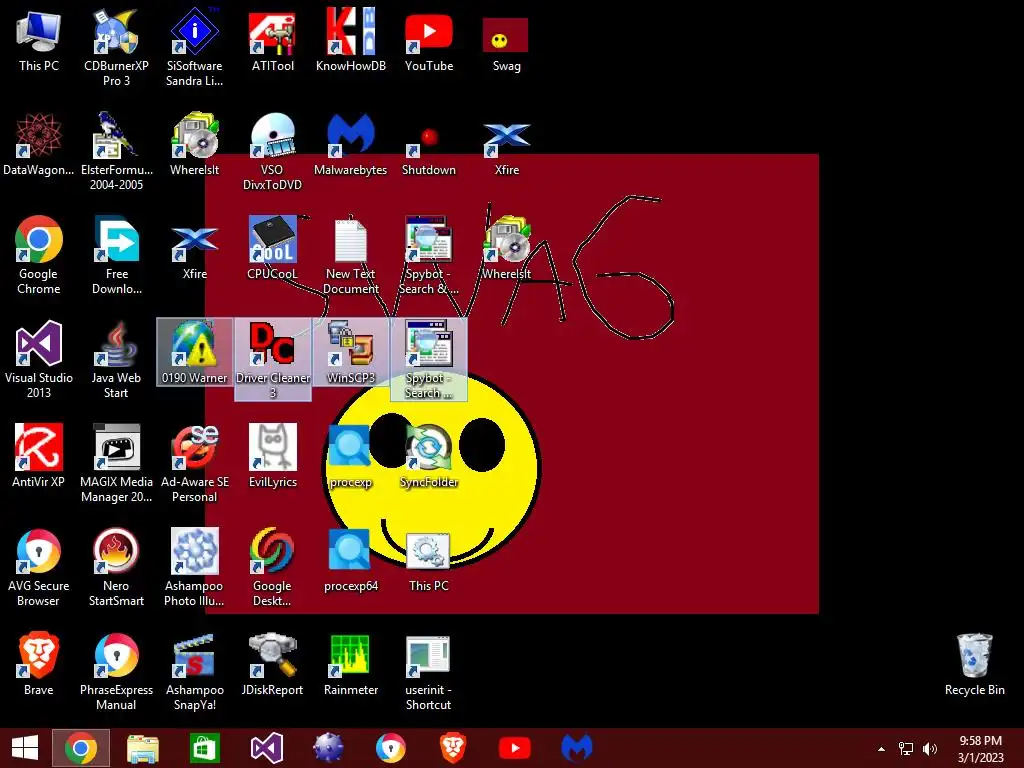Launch Brave from the taskbar
1024x768 pixels.
pyautogui.click(x=453, y=748)
